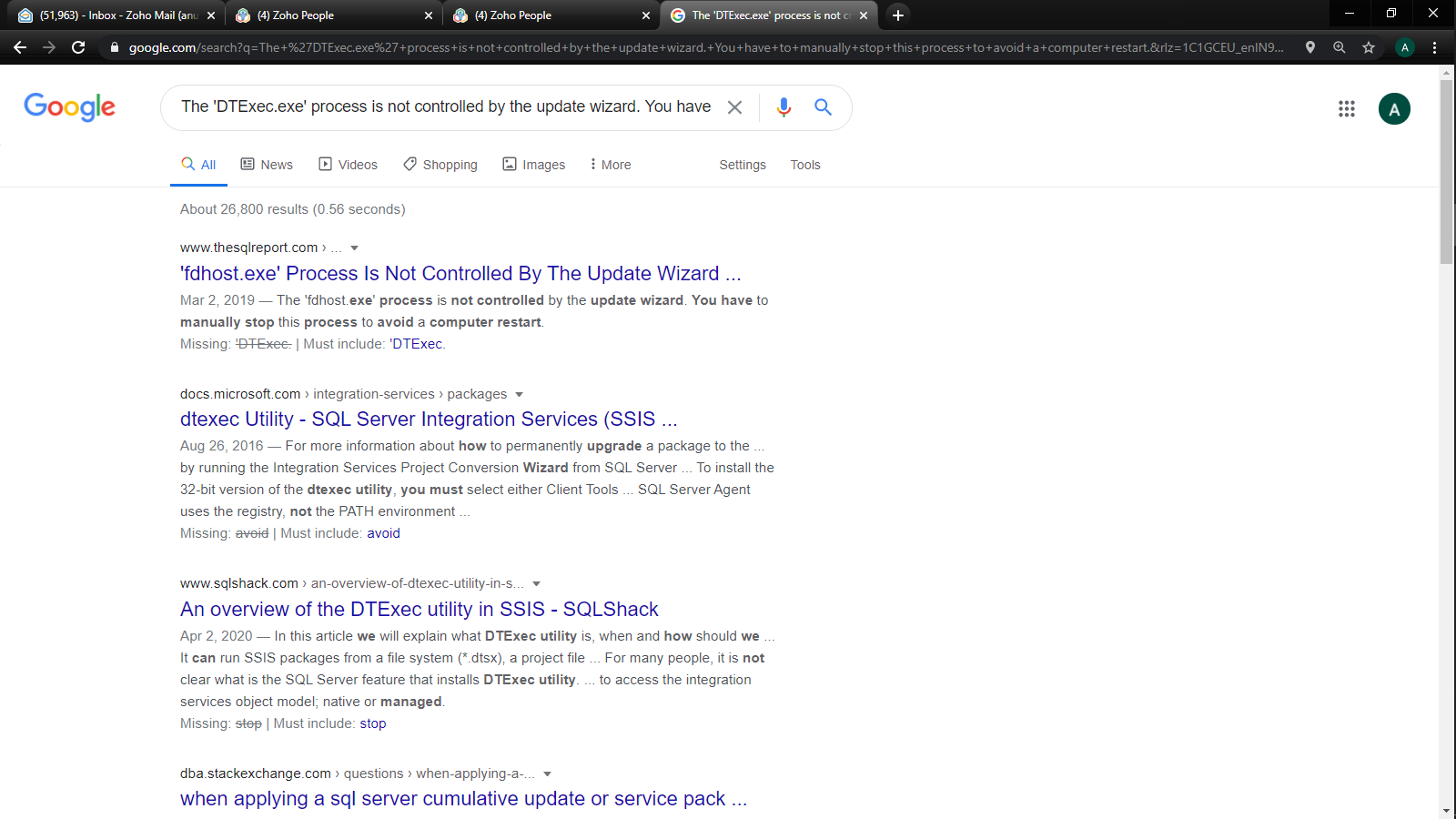This screenshot has height=819, width=1456.
Task: Open the News results tab
Action: [267, 165]
